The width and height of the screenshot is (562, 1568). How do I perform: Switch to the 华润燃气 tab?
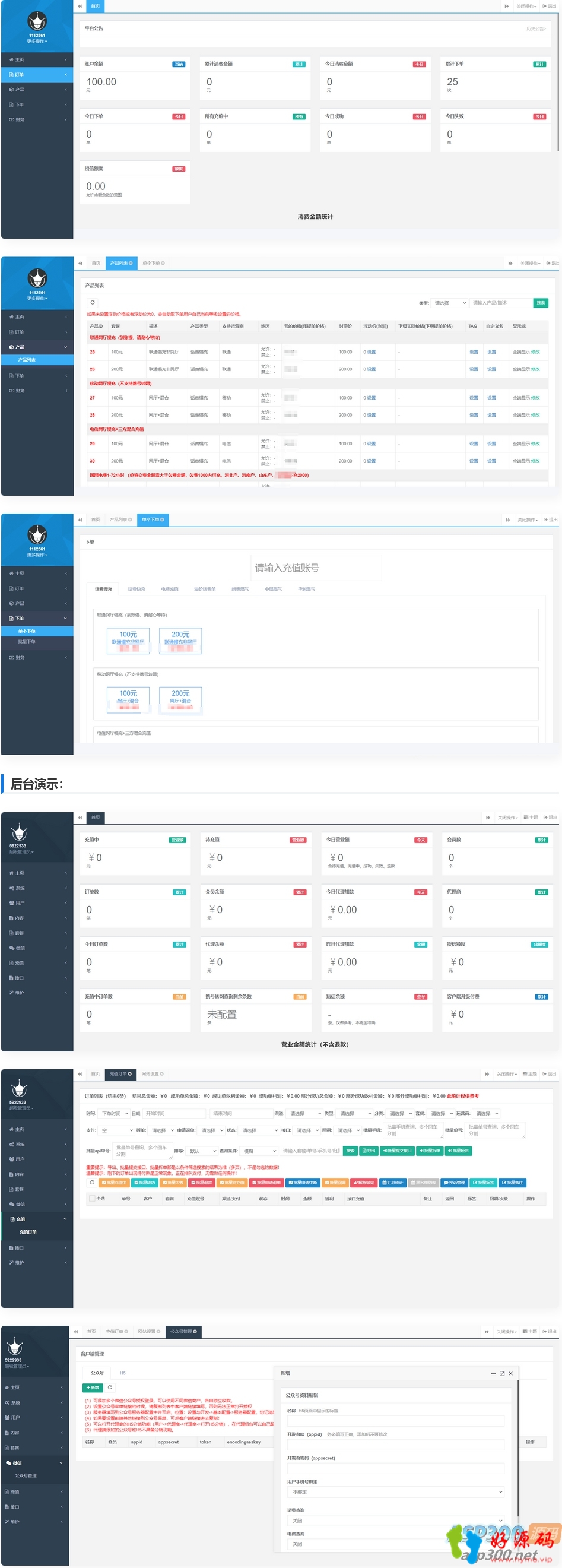(306, 588)
